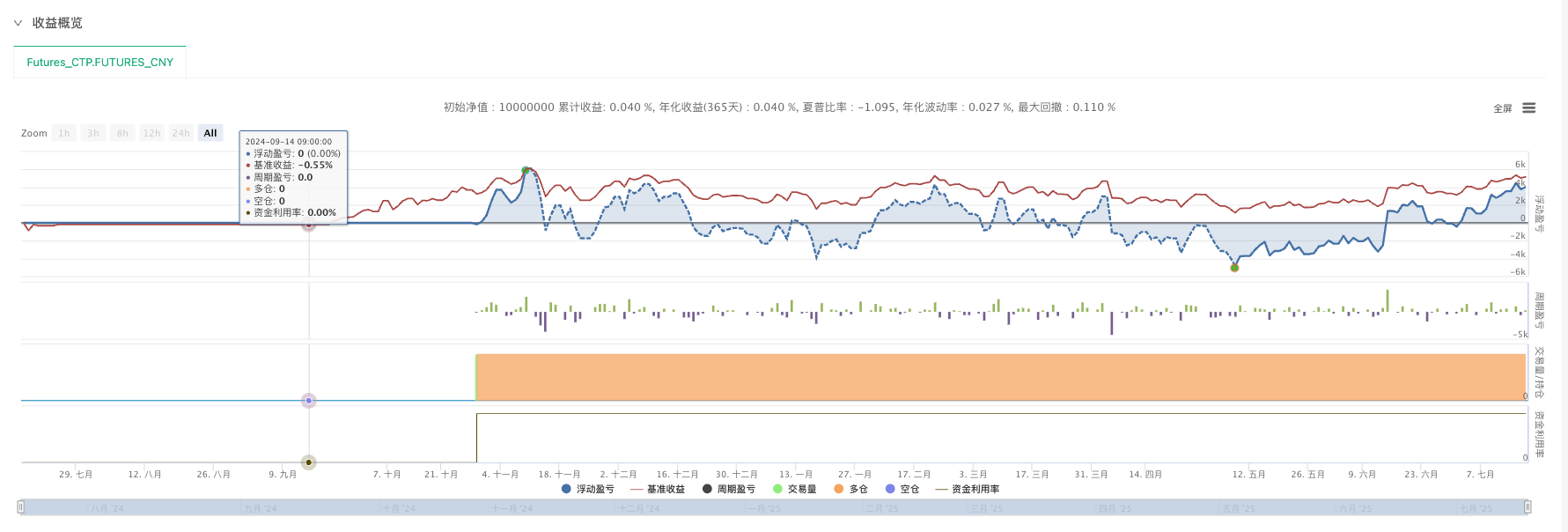This screenshot has height=532, width=1568.
Task: Click the hover point on the 资金利用率 line
Action: (x=309, y=462)
